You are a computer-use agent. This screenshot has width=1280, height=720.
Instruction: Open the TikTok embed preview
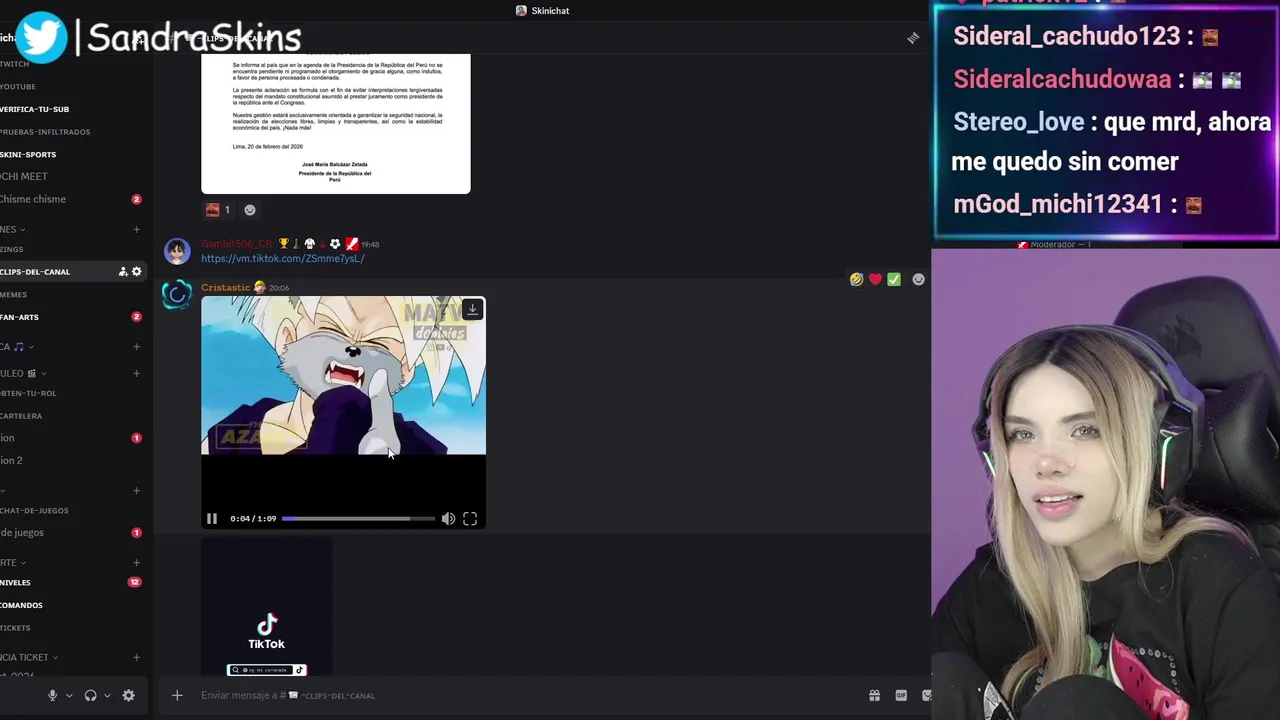pos(267,609)
